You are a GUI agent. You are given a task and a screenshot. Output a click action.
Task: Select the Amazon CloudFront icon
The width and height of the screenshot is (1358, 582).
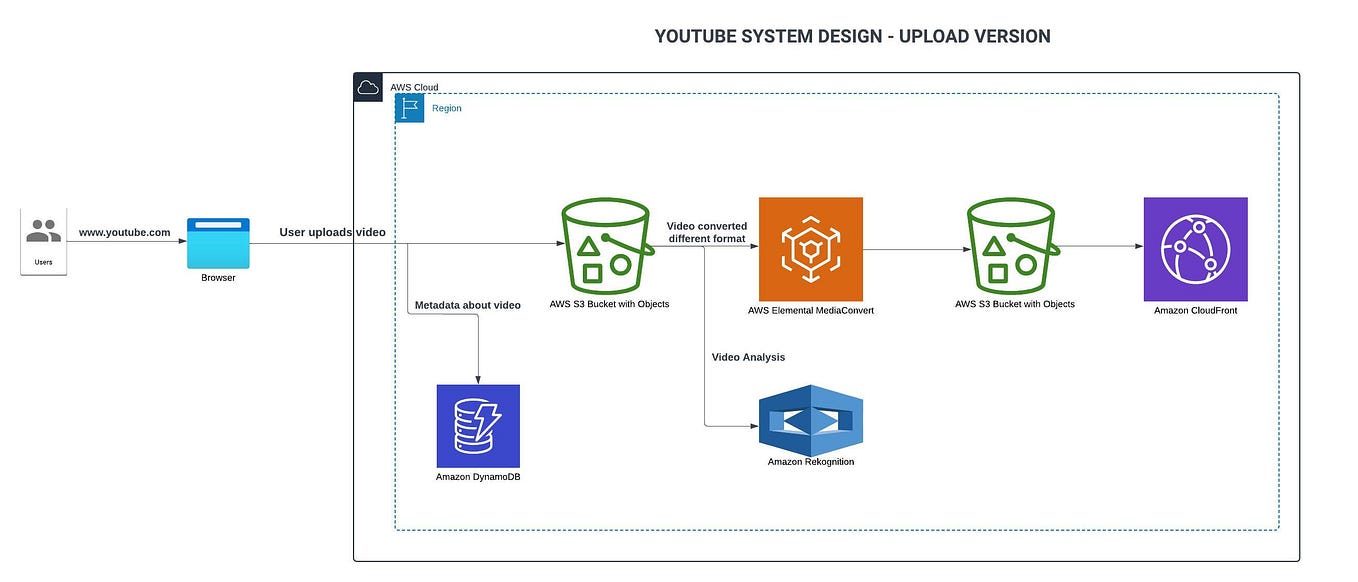[1196, 249]
